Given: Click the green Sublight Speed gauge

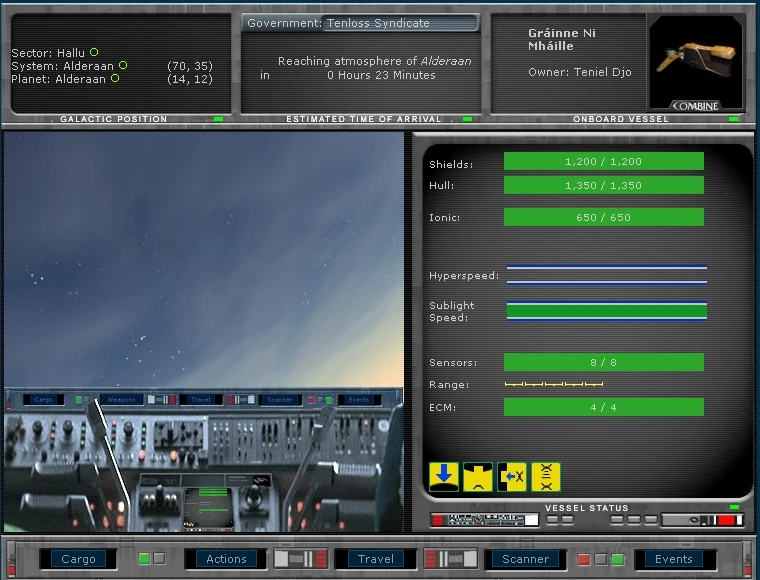Looking at the screenshot, I should [x=607, y=311].
